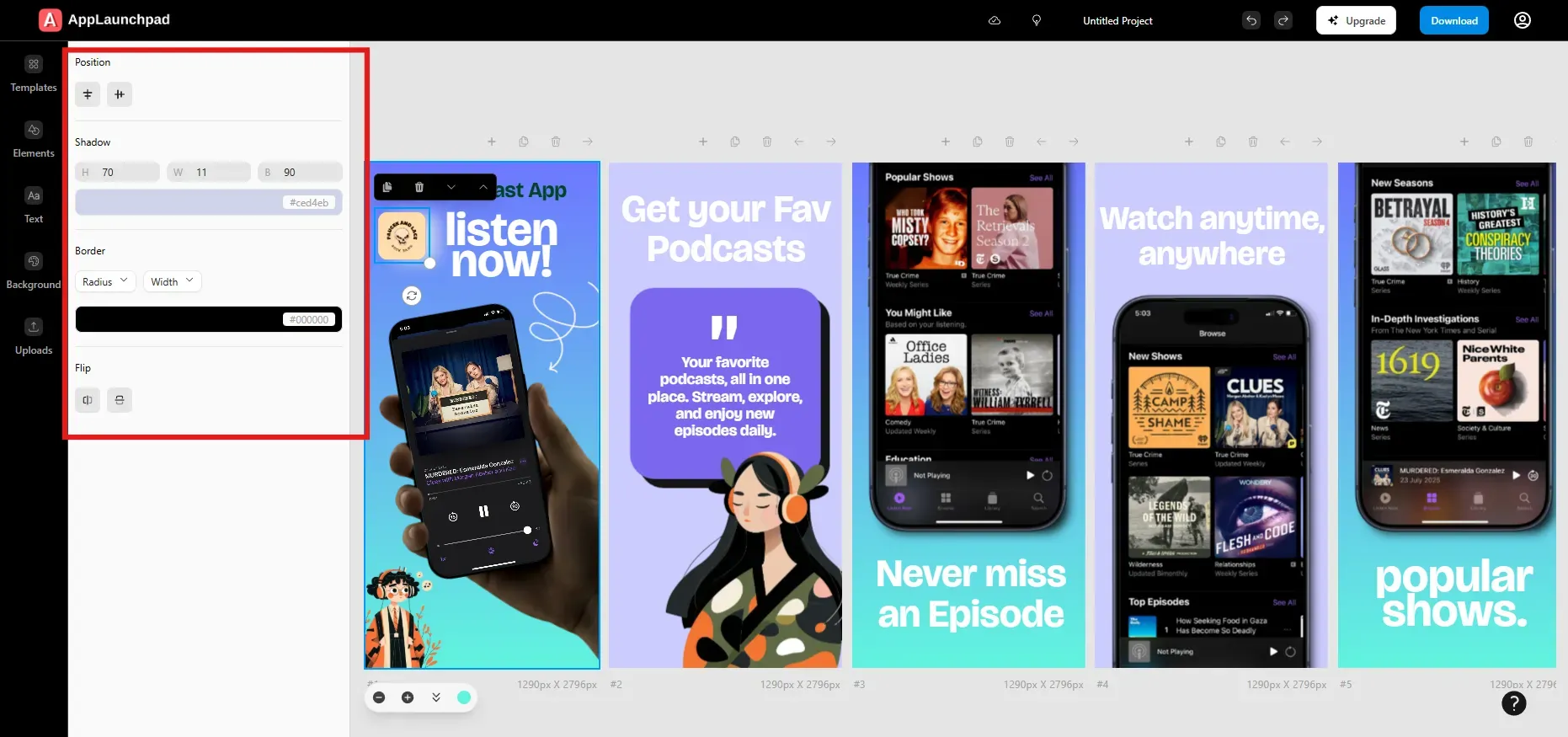Move screen 4 to the left
The width and height of the screenshot is (1568, 737).
point(1285,142)
